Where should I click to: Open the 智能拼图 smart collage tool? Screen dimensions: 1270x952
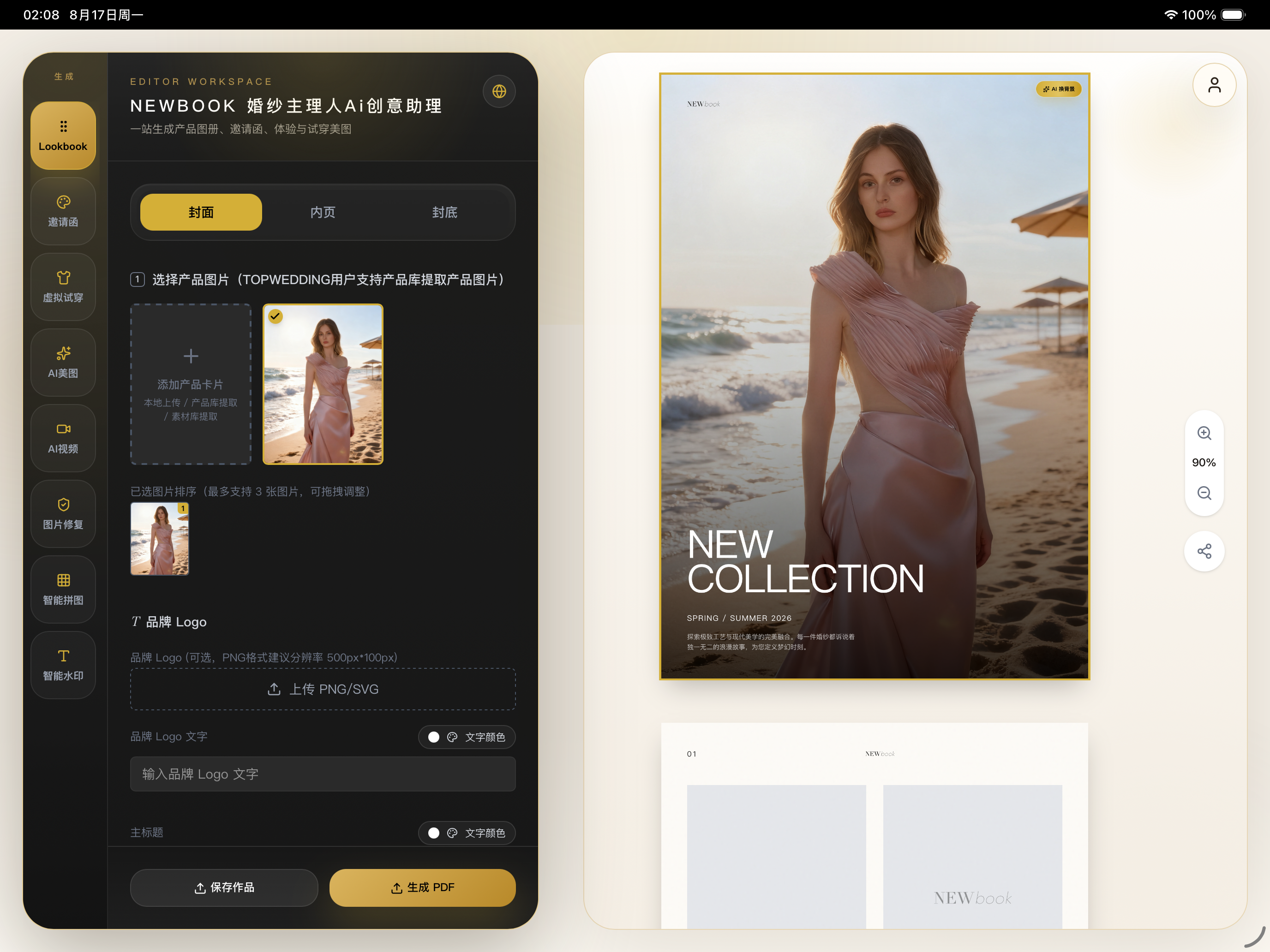[63, 590]
